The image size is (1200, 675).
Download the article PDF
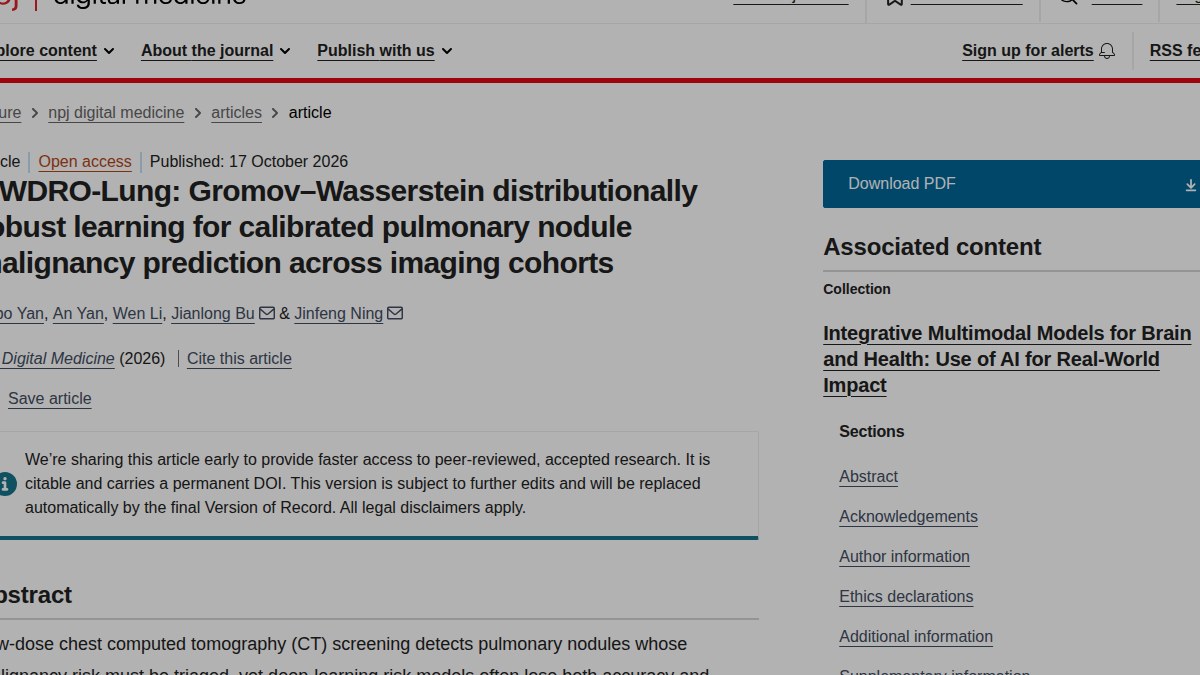1011,184
